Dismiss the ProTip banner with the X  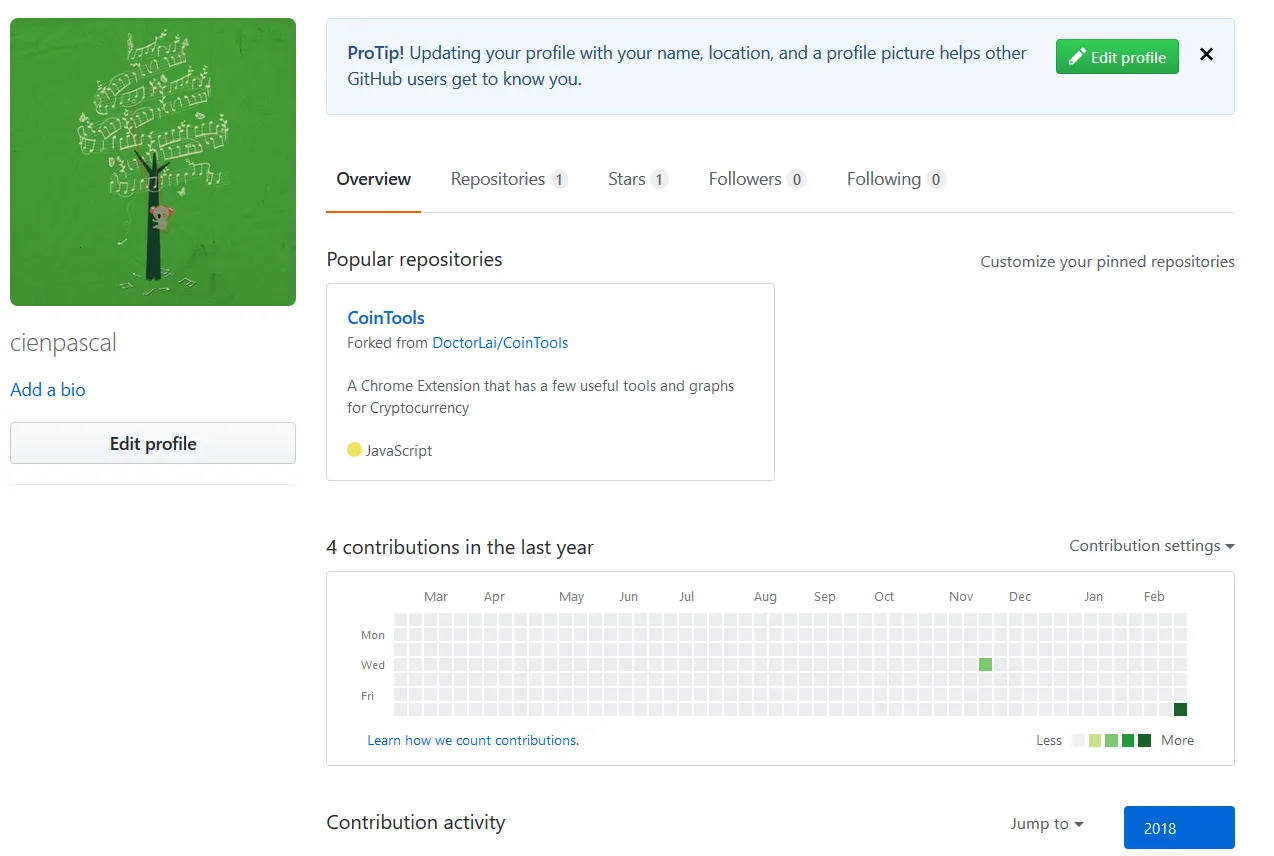tap(1206, 55)
